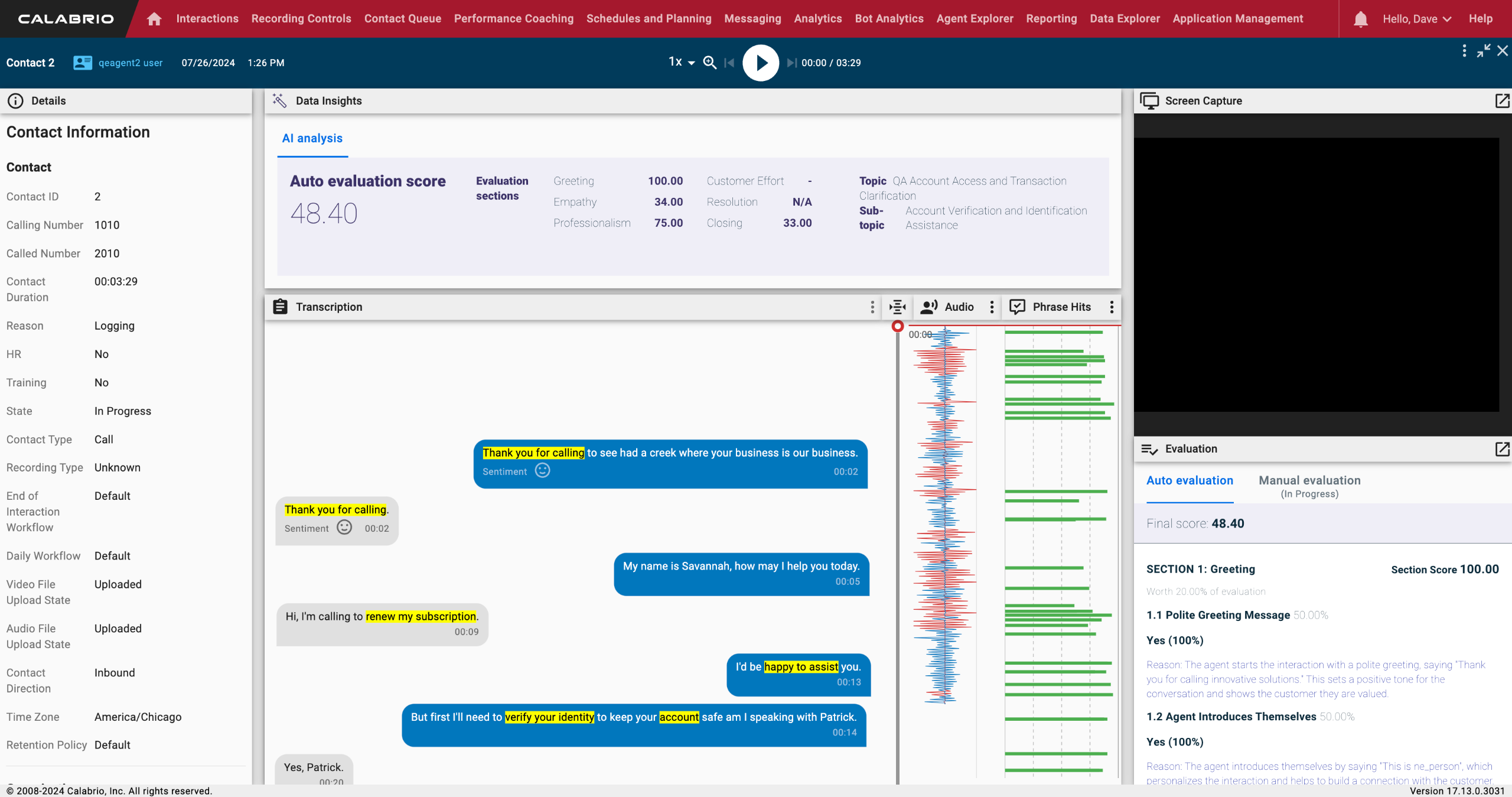Click the zoom magnifier icon in the player bar
Viewport: 1512px width, 797px height.
coord(710,63)
